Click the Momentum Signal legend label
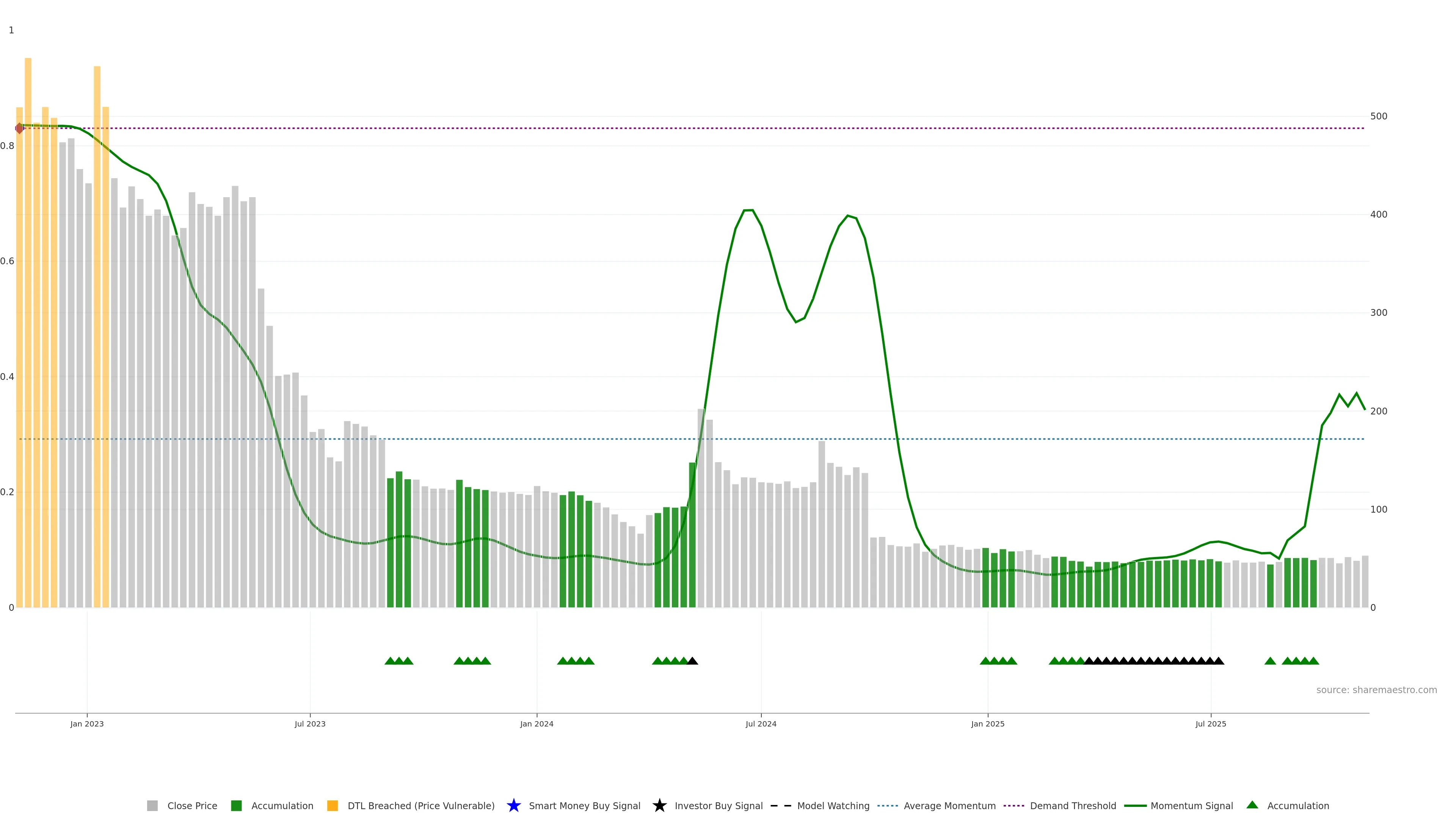The height and width of the screenshot is (819, 1456). [1191, 805]
